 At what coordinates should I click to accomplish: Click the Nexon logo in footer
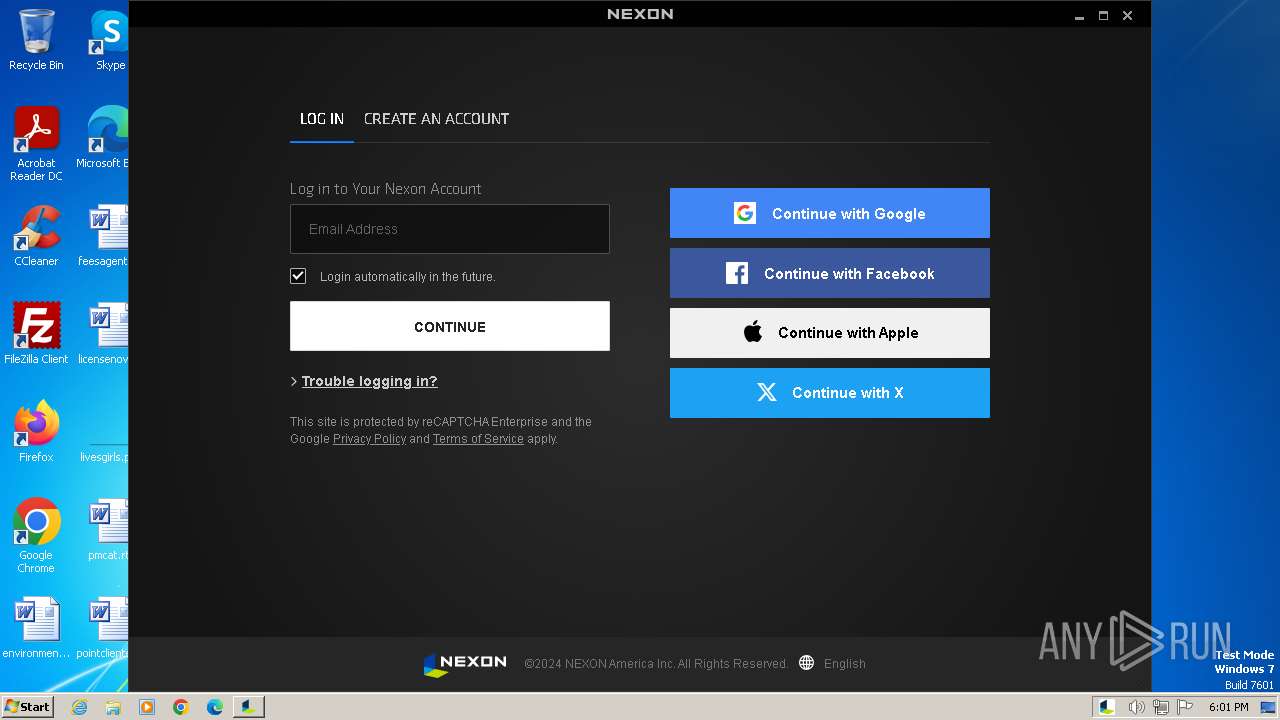click(465, 664)
